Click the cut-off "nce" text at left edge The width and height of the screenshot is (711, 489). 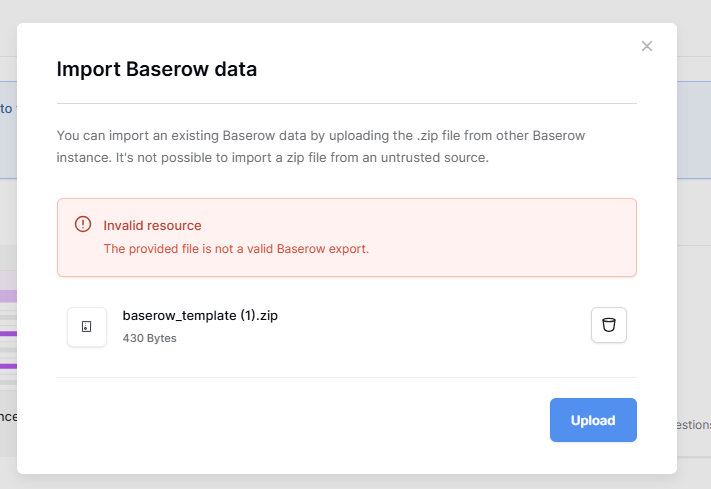8,417
